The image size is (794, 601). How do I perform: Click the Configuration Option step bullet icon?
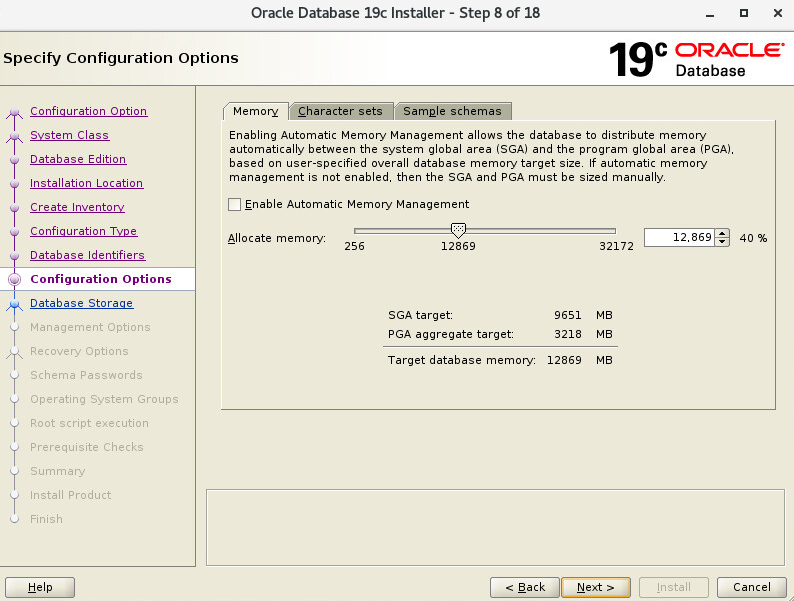15,111
